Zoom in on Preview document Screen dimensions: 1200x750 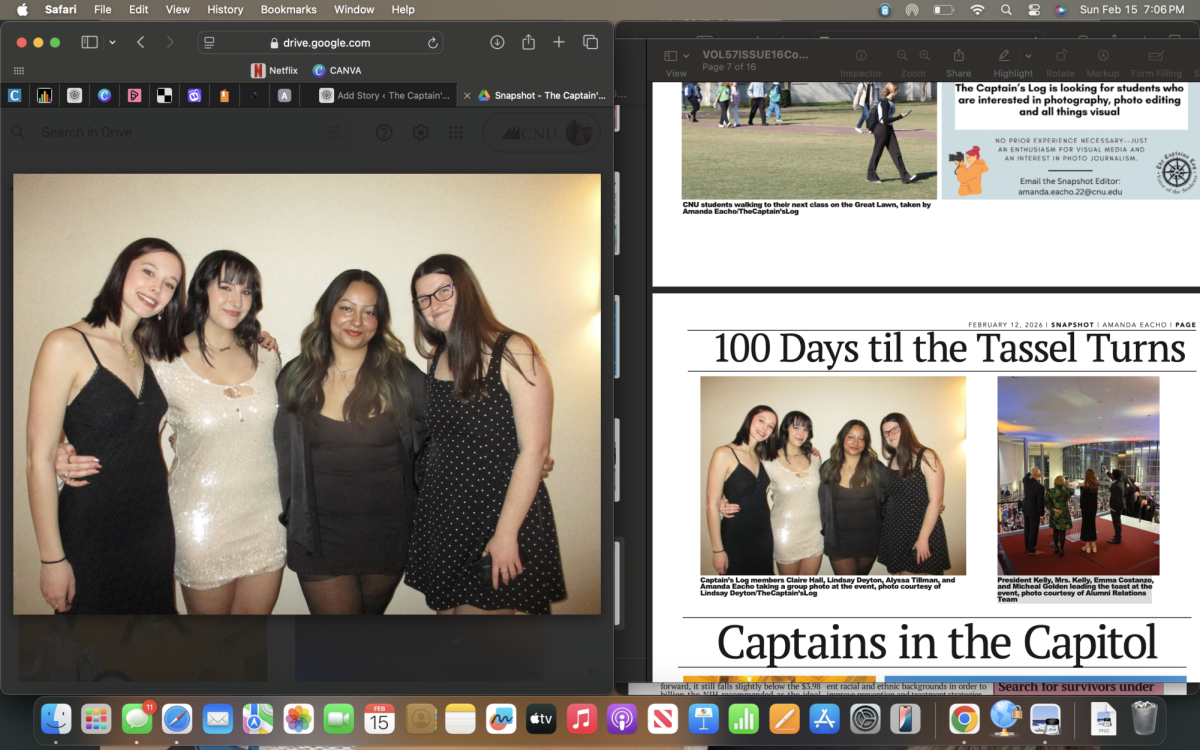pos(926,56)
